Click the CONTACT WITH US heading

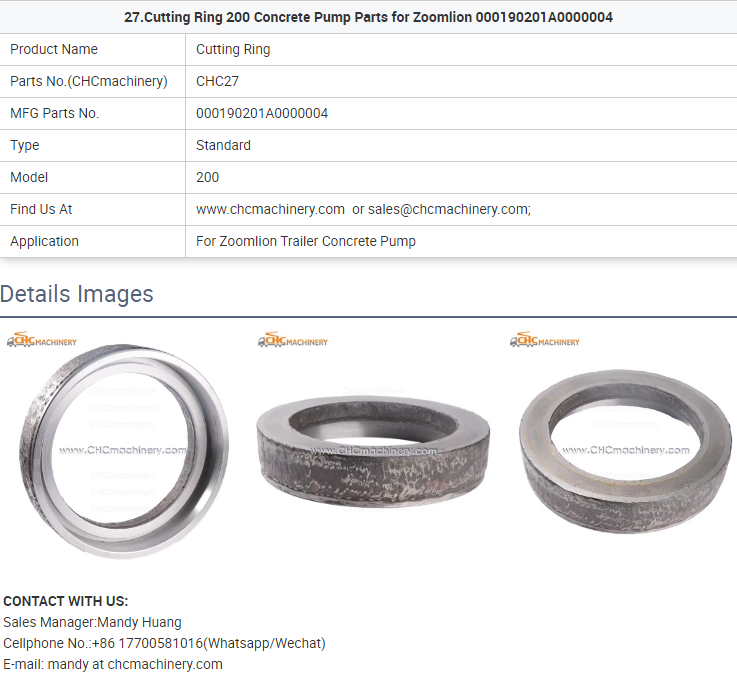65,601
